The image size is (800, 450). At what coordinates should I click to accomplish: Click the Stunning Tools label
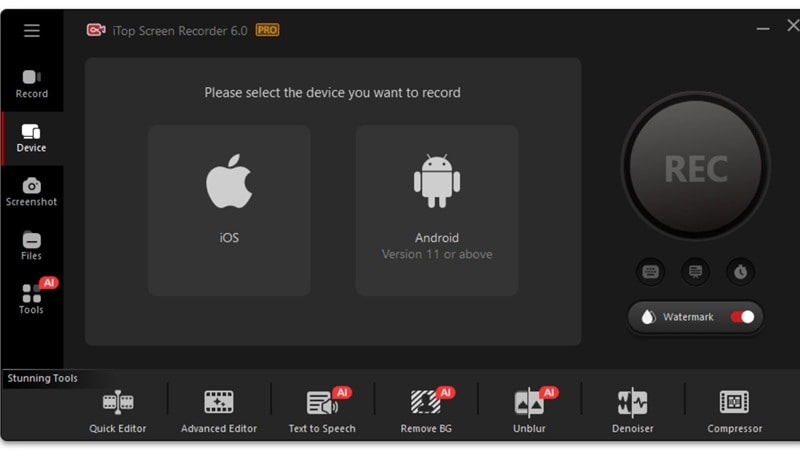[42, 378]
